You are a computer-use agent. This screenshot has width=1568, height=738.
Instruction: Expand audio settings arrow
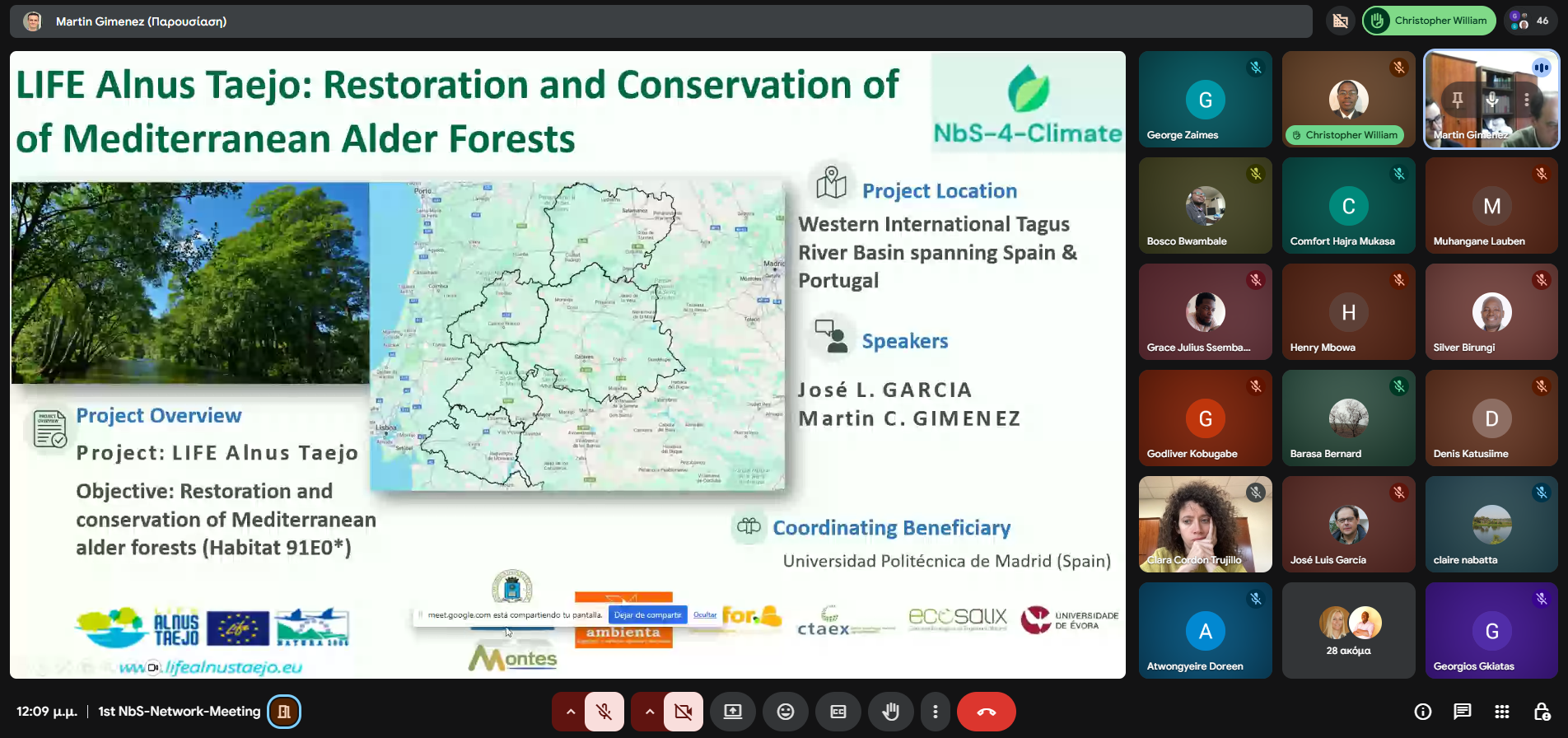570,712
